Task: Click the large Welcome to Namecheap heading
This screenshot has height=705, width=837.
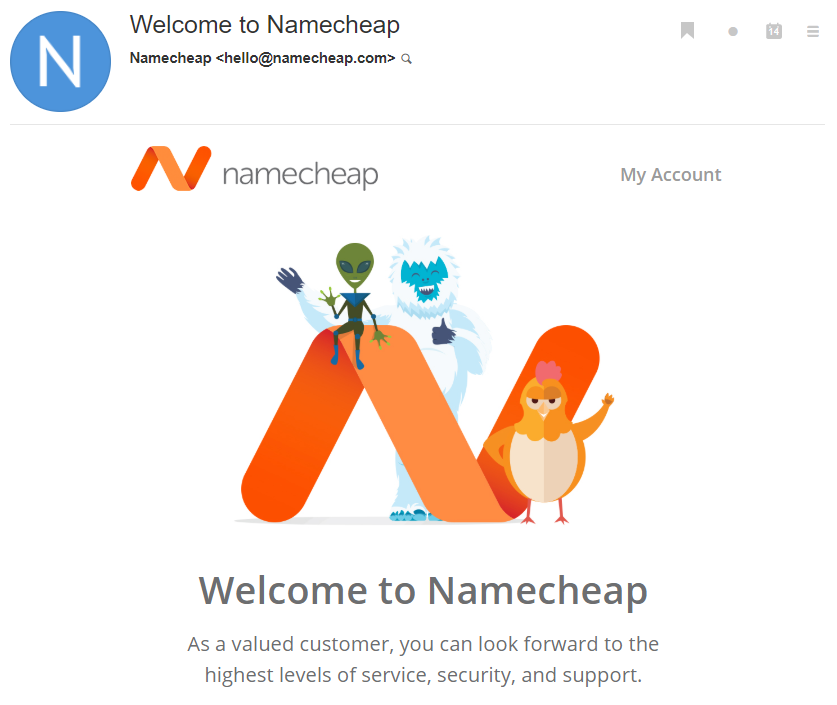Action: (x=423, y=591)
